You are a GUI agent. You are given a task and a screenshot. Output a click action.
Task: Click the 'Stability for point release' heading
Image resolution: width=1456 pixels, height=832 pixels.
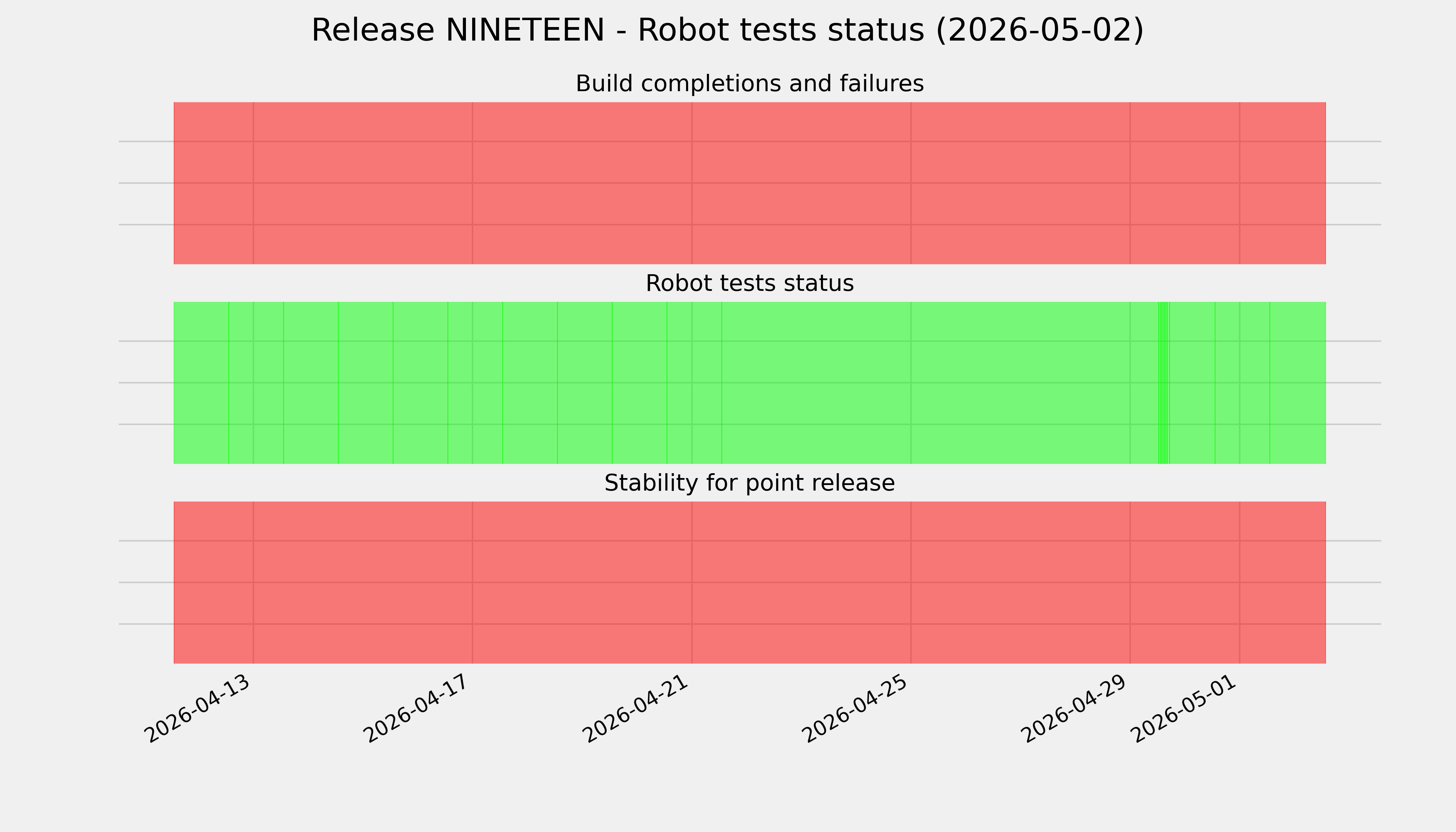tap(749, 483)
